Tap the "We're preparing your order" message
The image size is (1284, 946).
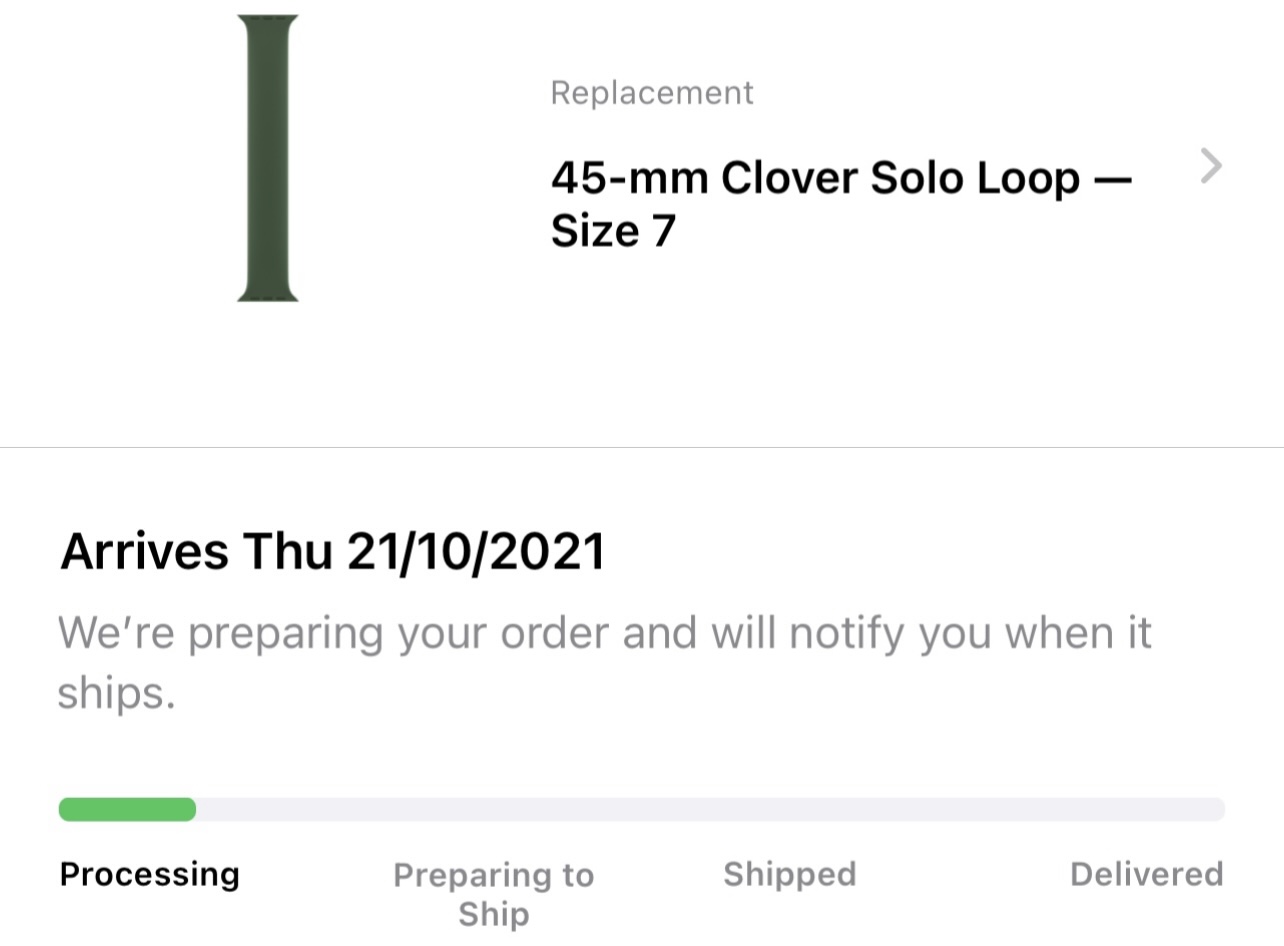point(604,633)
